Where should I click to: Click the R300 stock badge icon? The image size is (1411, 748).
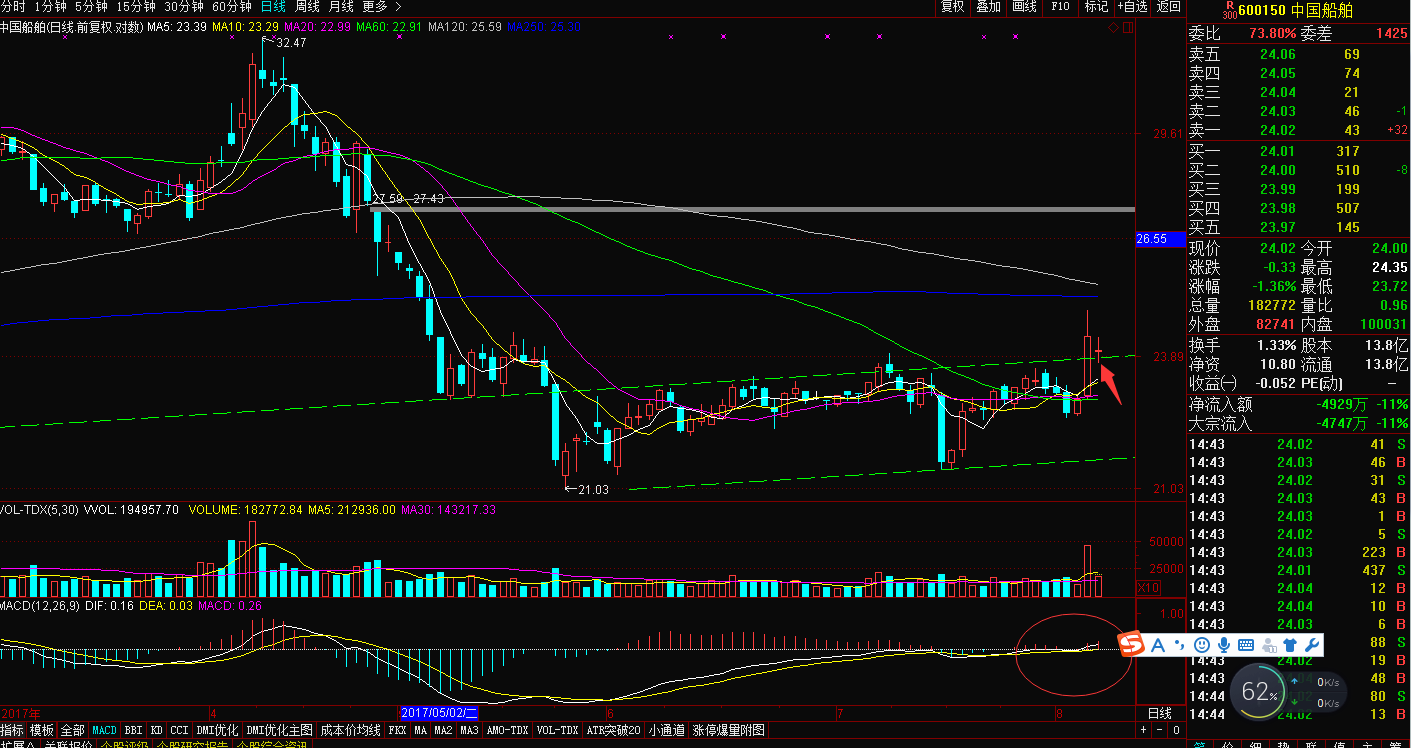tap(1229, 9)
